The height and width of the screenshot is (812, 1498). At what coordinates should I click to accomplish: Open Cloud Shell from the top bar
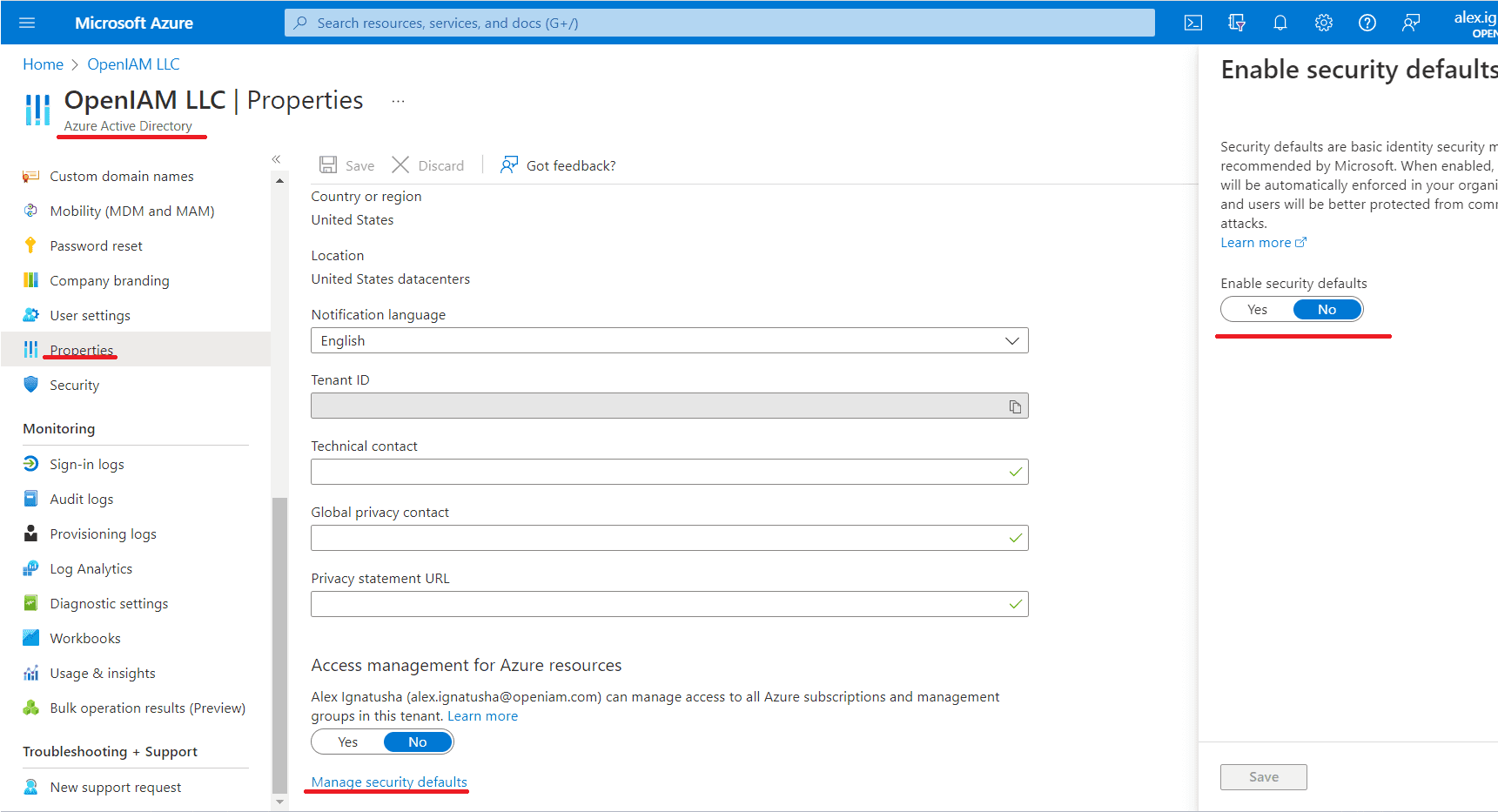pyautogui.click(x=1193, y=23)
